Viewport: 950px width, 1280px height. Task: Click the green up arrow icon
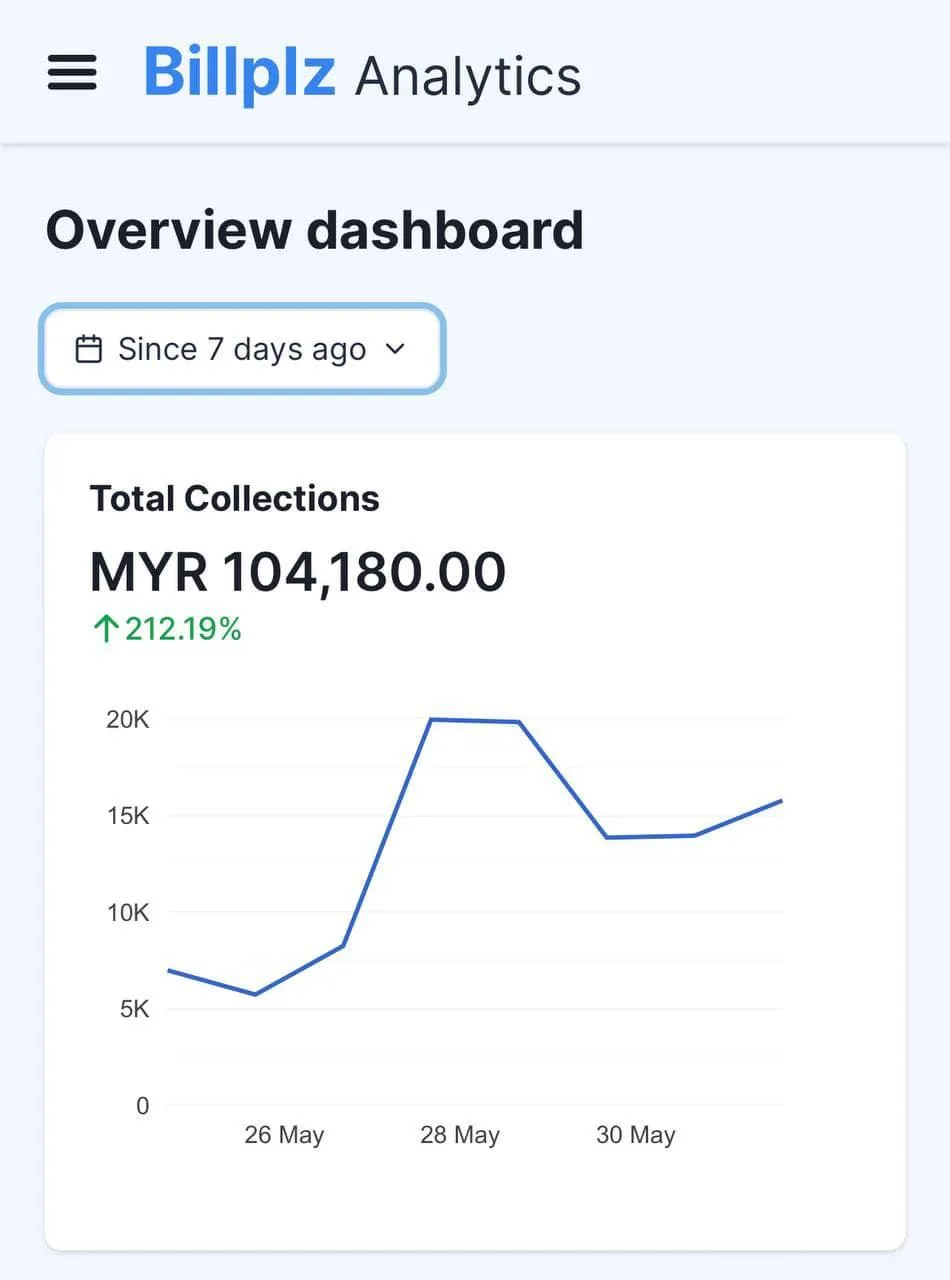(105, 629)
